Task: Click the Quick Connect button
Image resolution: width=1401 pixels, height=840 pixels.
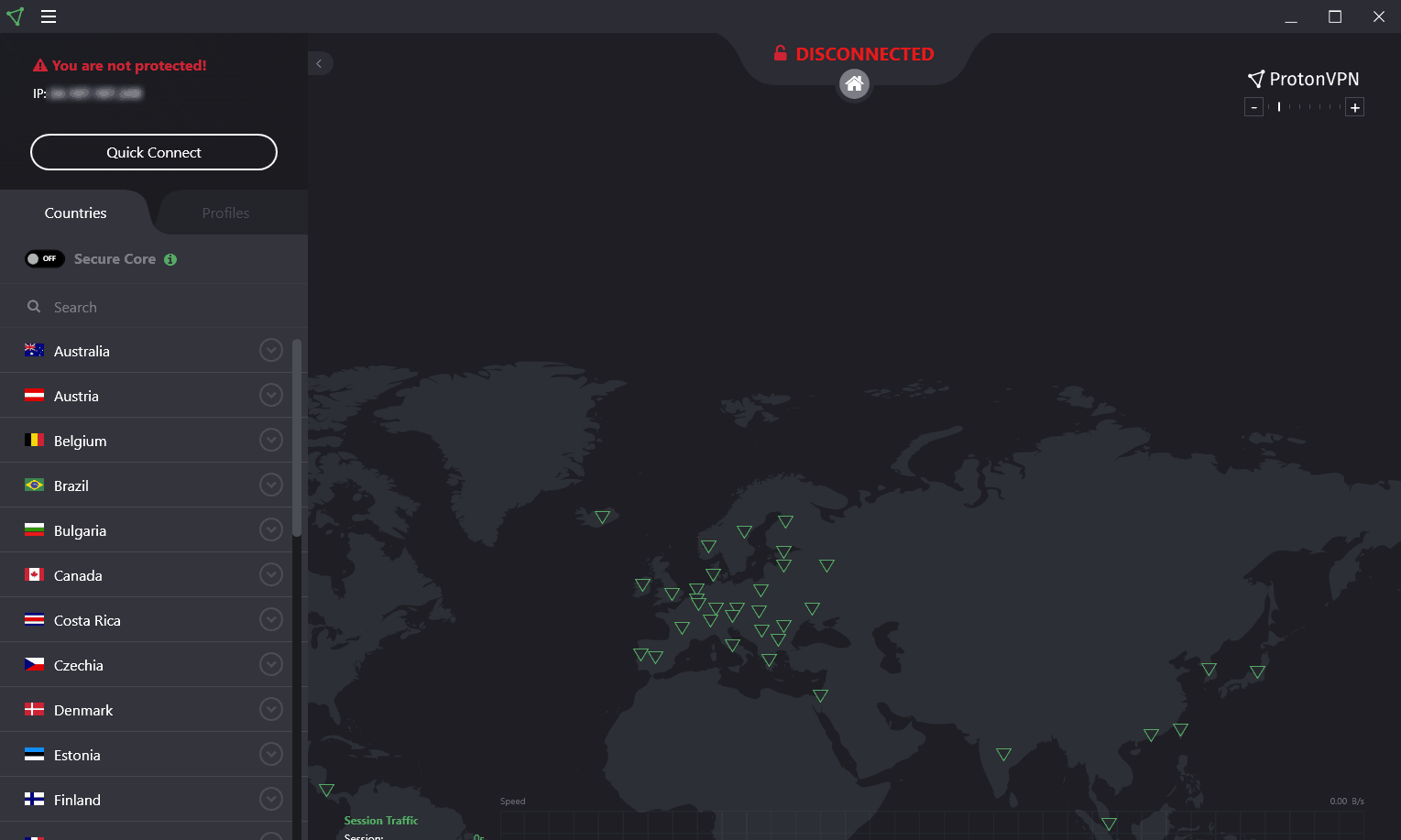Action: pyautogui.click(x=154, y=152)
